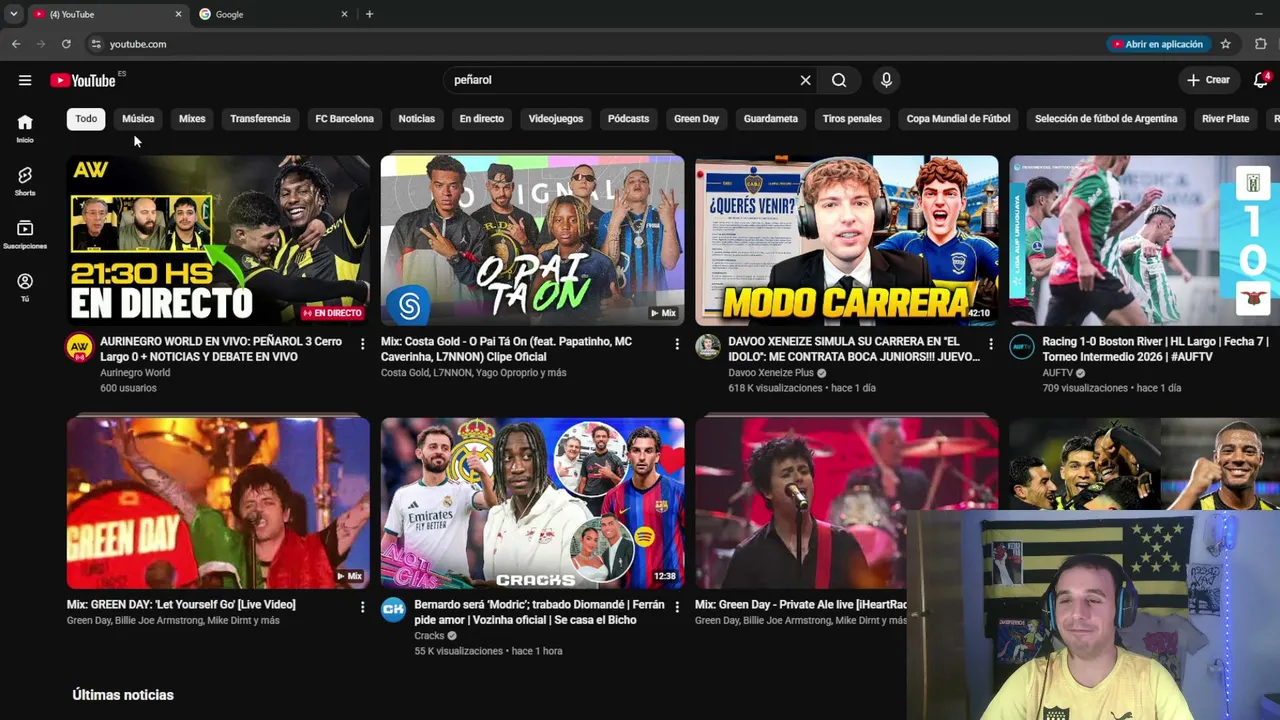Open the Costa Gold O Pai Tá On title
1280x720 pixels.
click(507, 349)
